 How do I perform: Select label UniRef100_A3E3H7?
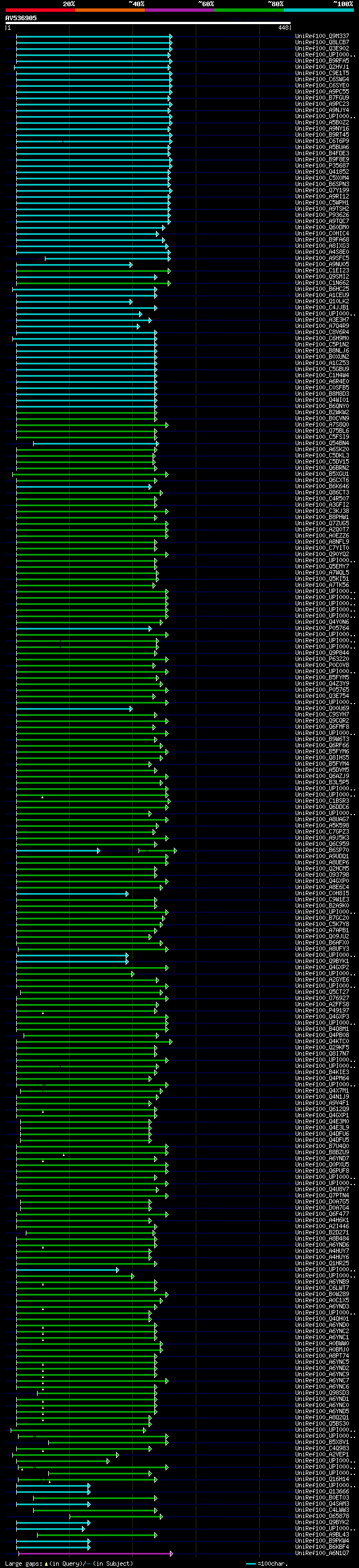click(323, 320)
